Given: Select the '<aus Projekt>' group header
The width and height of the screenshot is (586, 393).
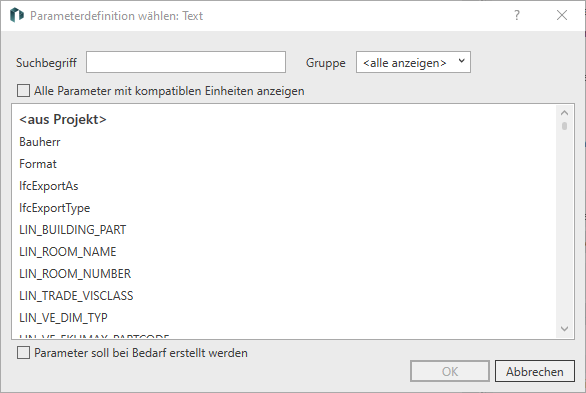Looking at the screenshot, I should (x=63, y=120).
